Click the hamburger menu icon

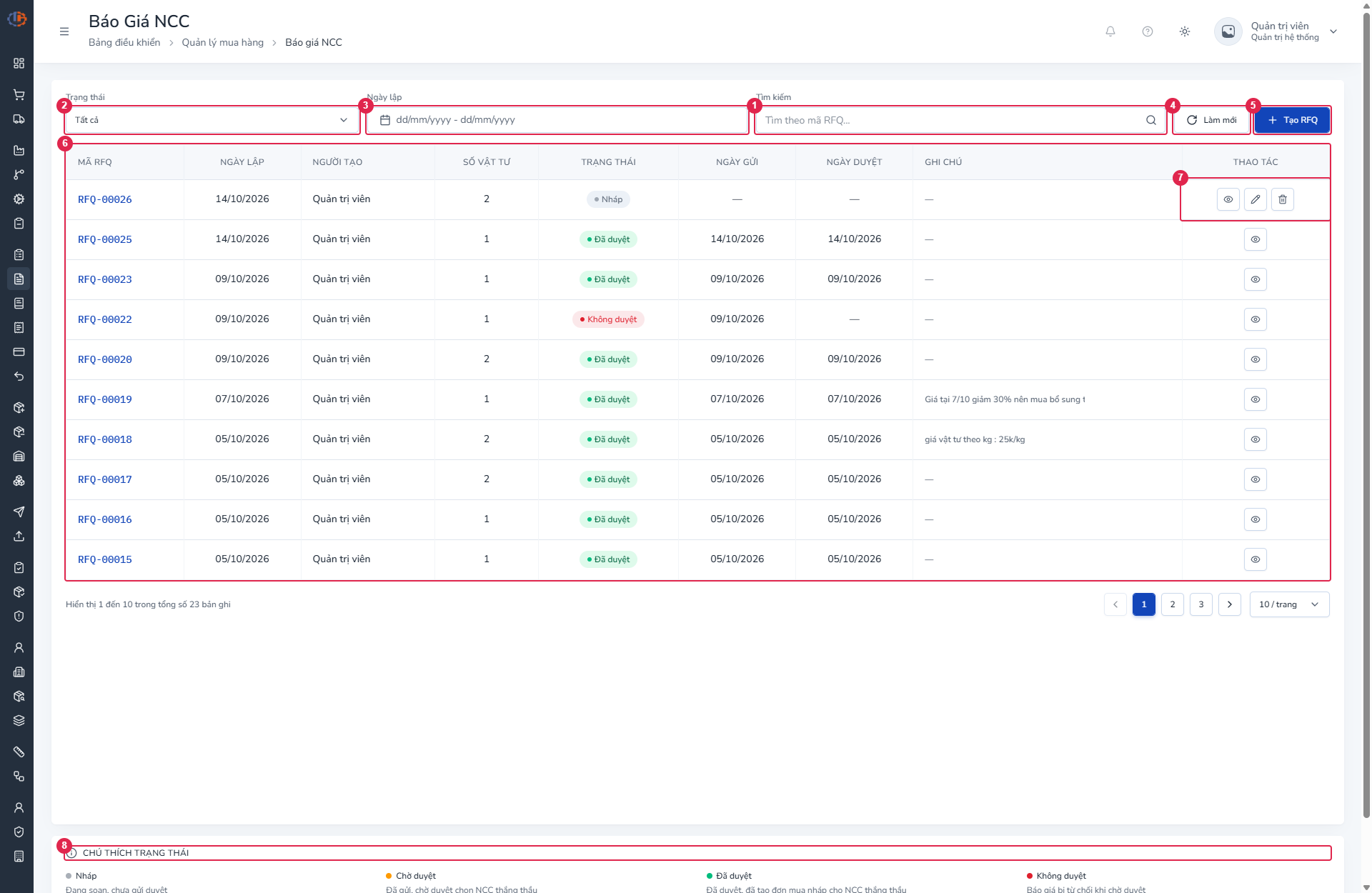(x=64, y=31)
